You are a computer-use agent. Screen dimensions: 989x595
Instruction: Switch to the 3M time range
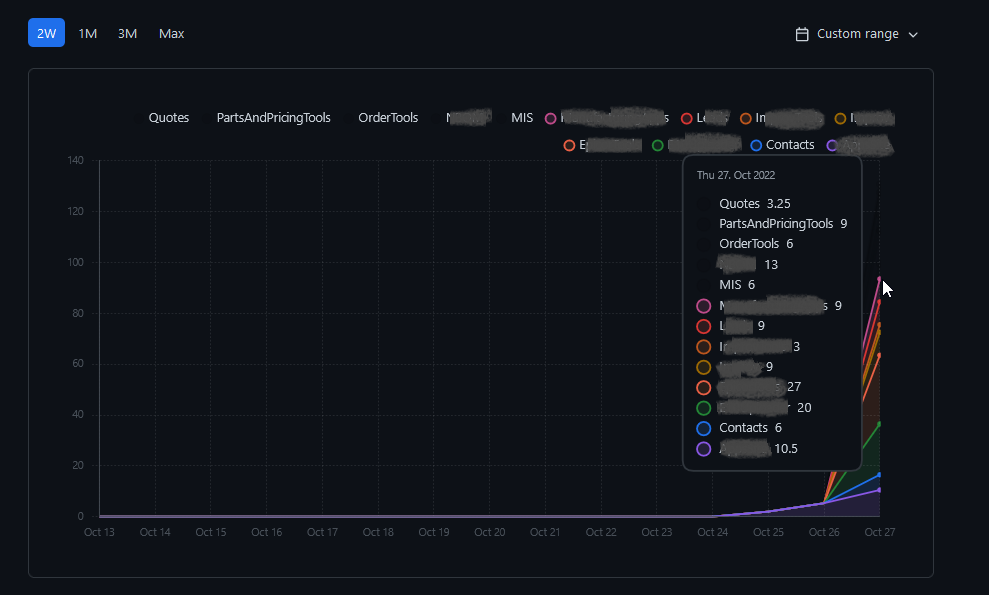click(x=127, y=33)
